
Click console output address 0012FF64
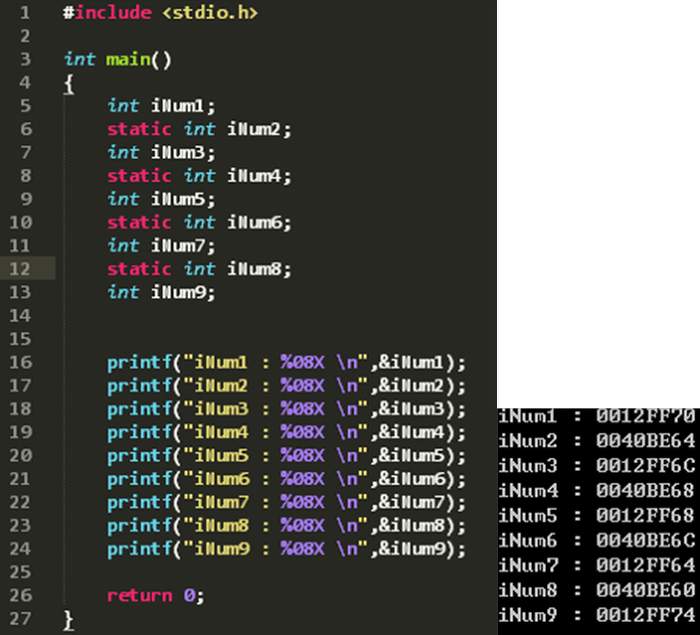click(x=646, y=565)
